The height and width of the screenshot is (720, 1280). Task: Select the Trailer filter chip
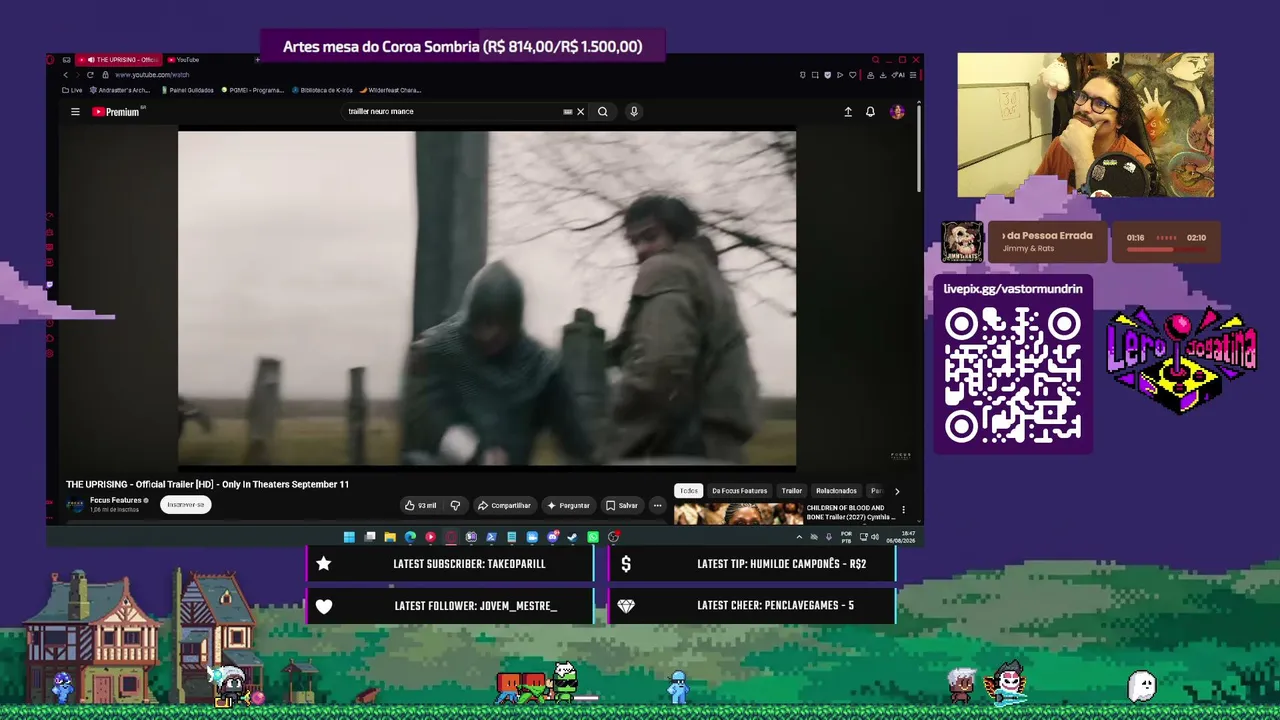click(792, 491)
